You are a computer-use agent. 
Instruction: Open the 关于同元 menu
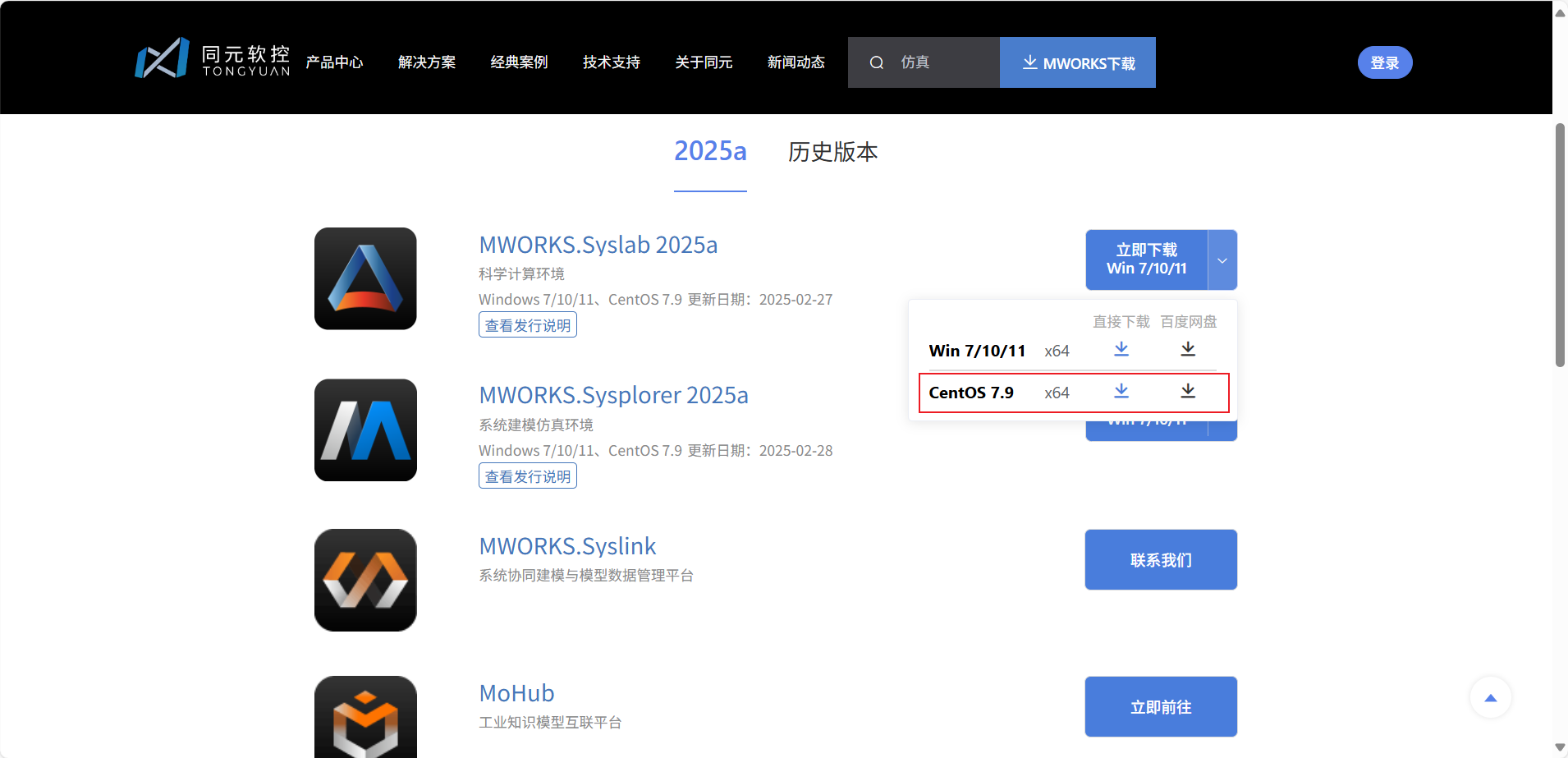[x=704, y=62]
